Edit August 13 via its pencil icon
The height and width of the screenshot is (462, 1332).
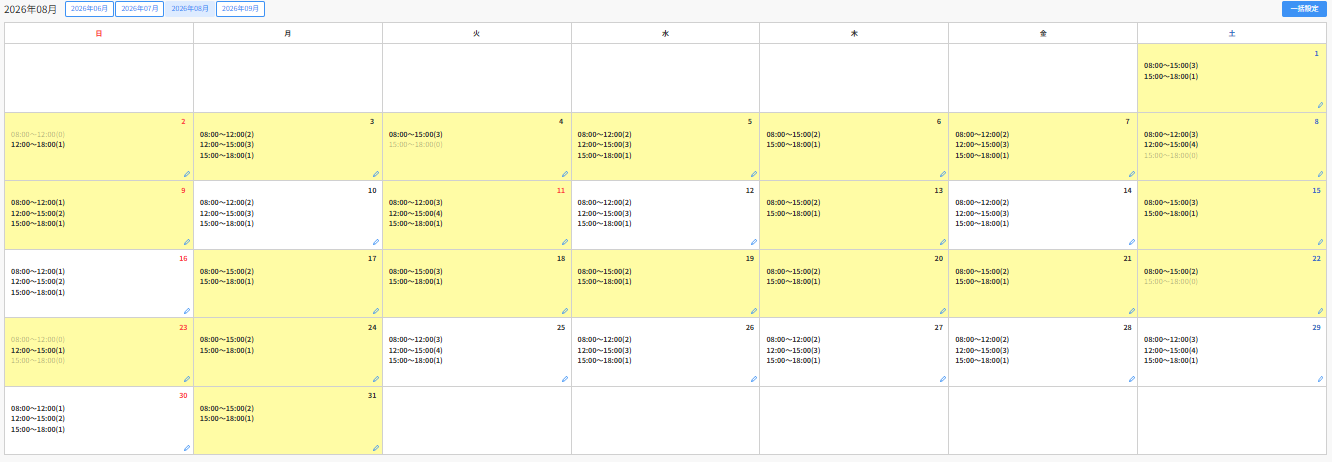click(942, 241)
